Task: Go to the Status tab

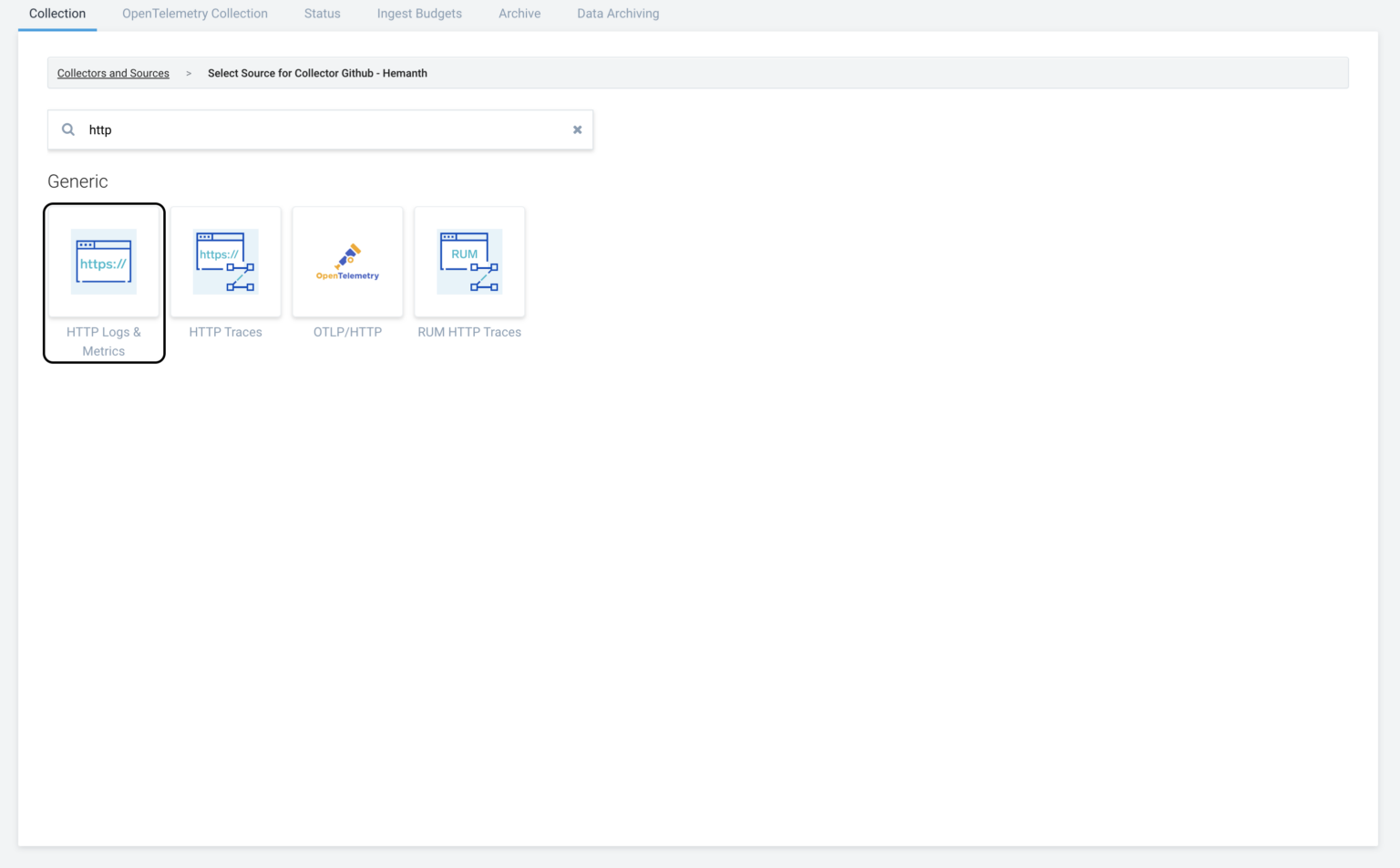Action: click(x=323, y=14)
